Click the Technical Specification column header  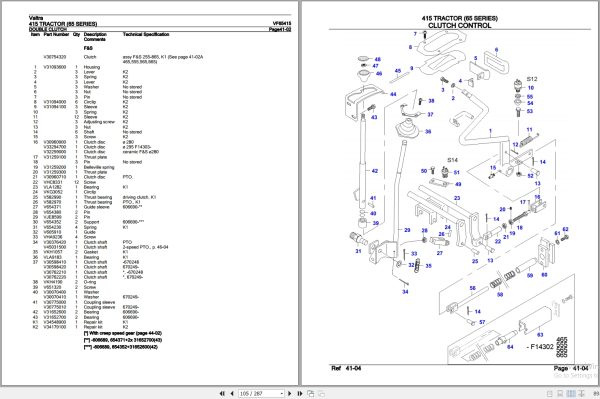[x=146, y=34]
